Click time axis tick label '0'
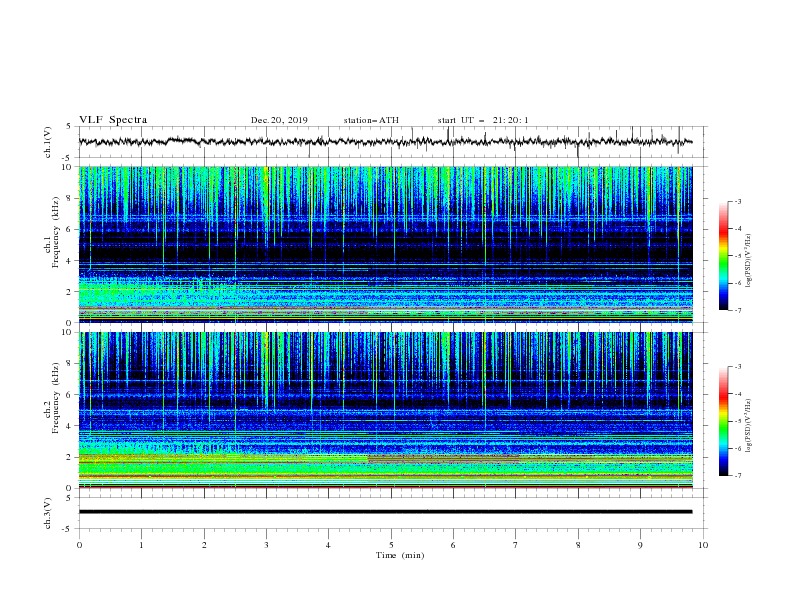 79,545
